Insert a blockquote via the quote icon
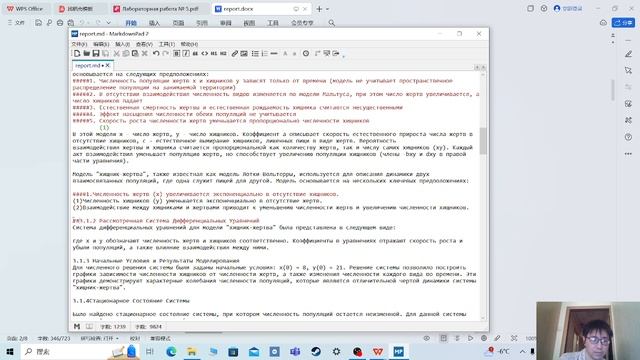This screenshot has height=360, width=640. pyautogui.click(x=195, y=53)
